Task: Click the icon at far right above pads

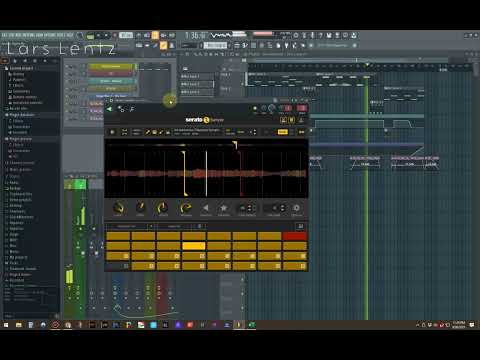Action: [300, 226]
